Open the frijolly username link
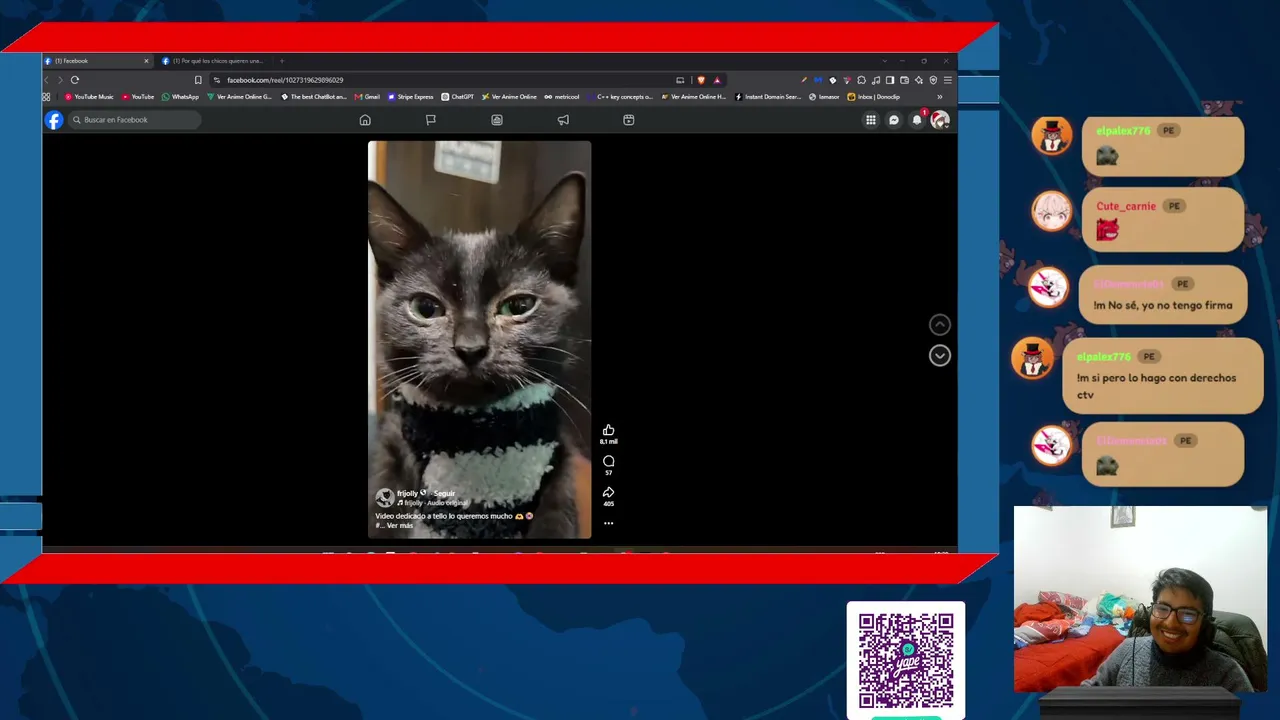 pyautogui.click(x=407, y=493)
